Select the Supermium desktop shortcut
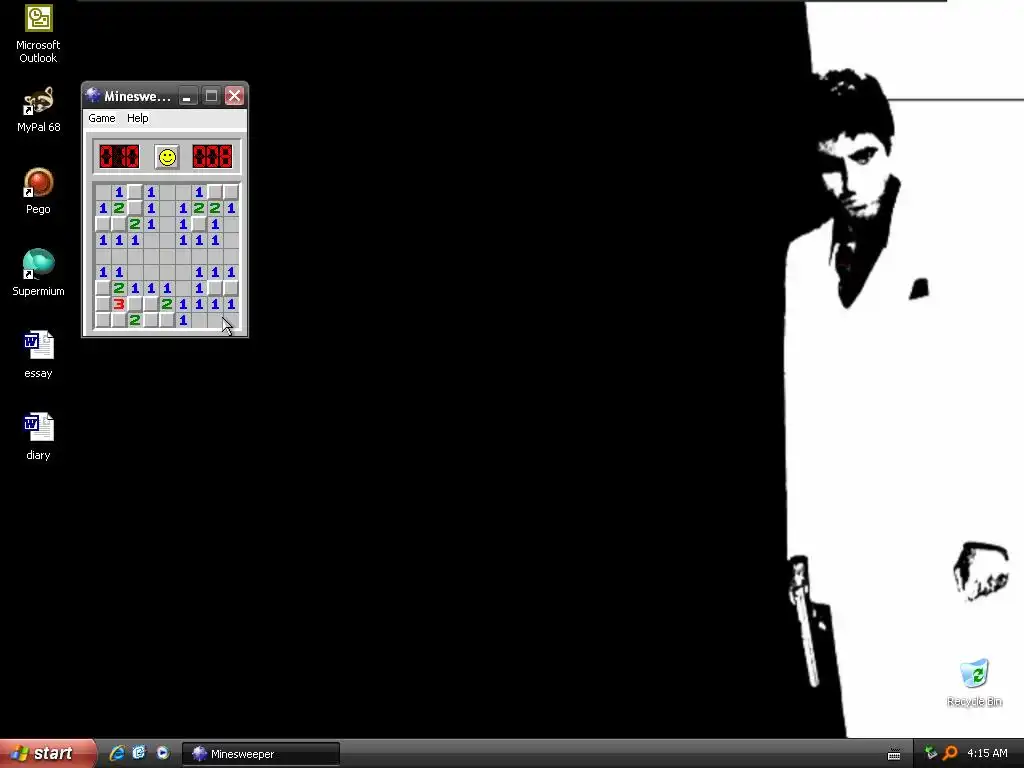Screen dimensions: 1024x768 pos(38,273)
